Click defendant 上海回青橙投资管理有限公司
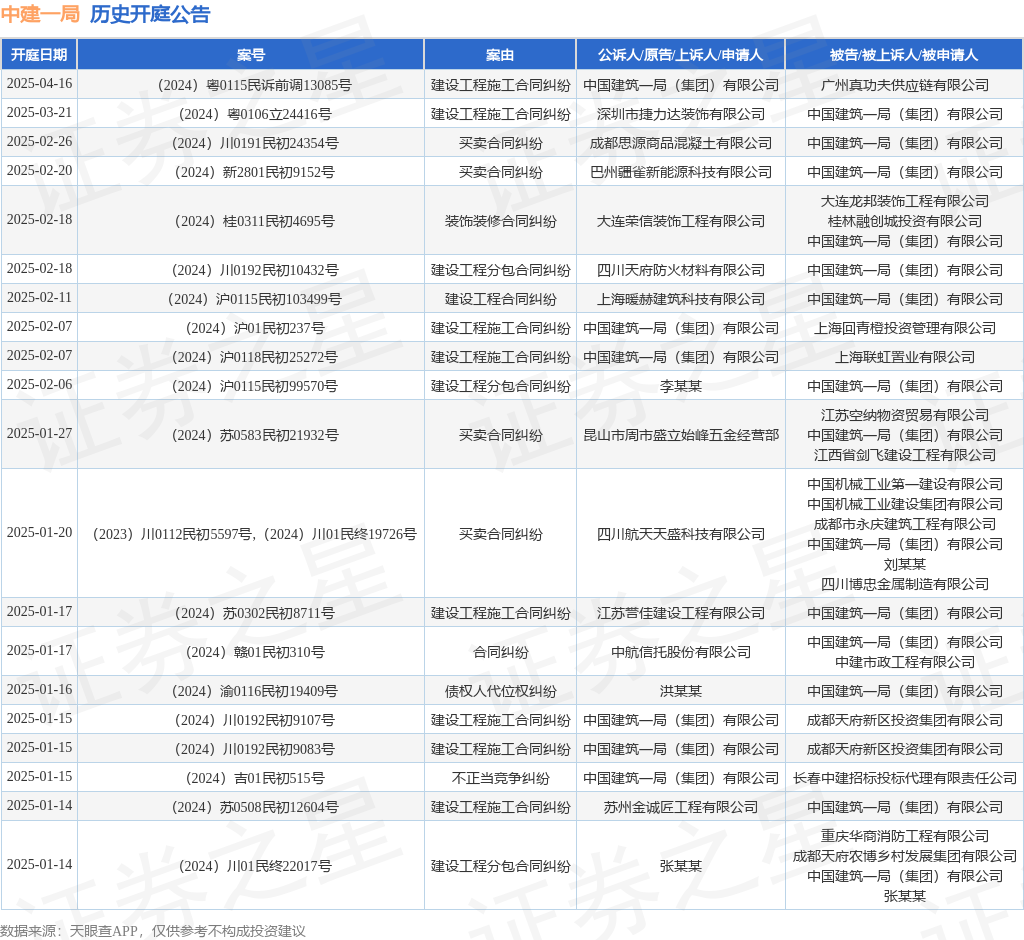The image size is (1024, 940). point(904,329)
